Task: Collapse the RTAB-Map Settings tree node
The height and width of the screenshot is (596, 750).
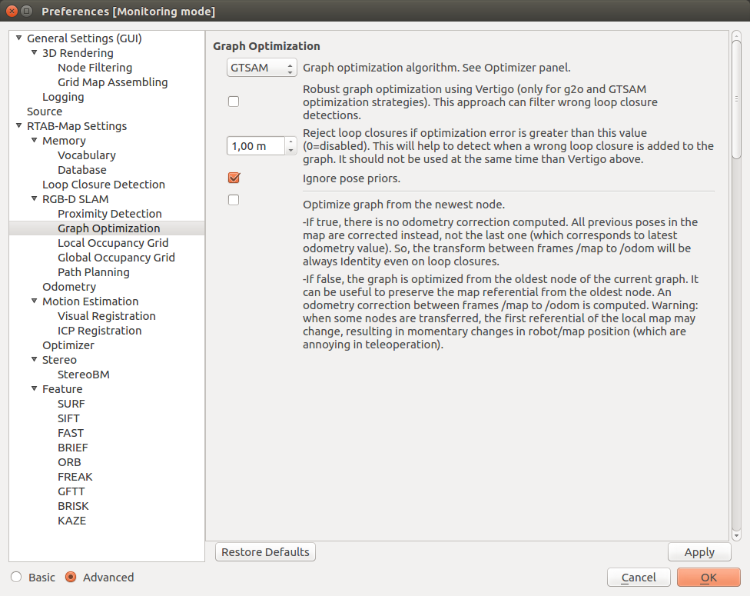Action: pyautogui.click(x=18, y=127)
